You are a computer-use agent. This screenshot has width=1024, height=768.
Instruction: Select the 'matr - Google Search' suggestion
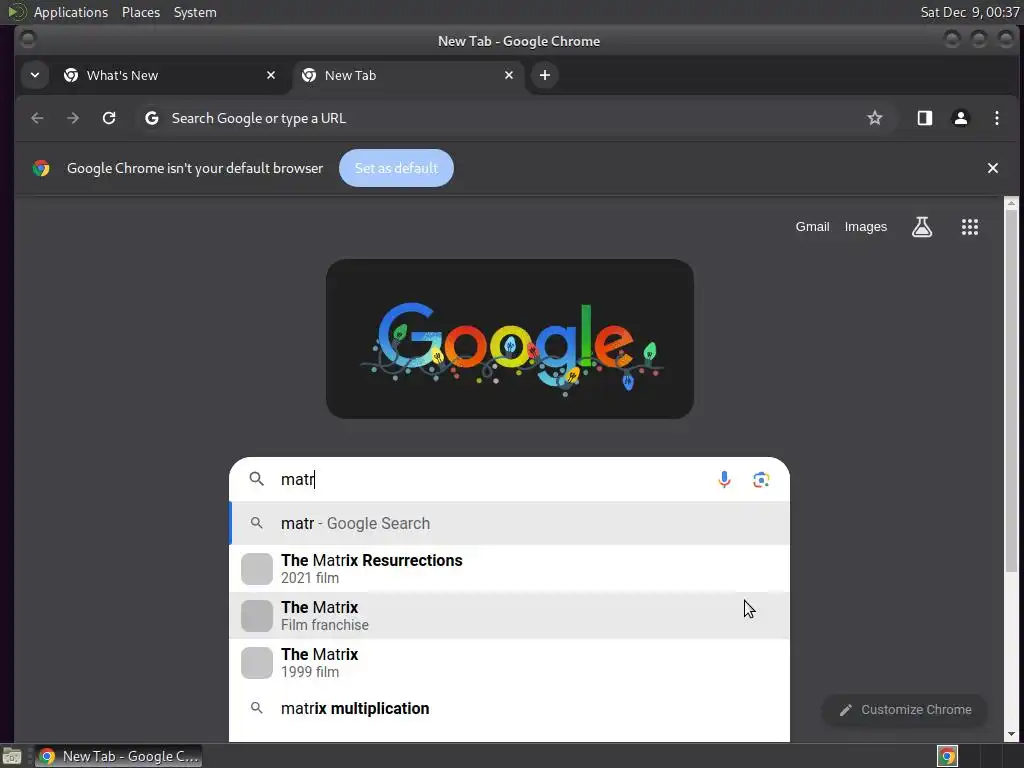point(509,523)
